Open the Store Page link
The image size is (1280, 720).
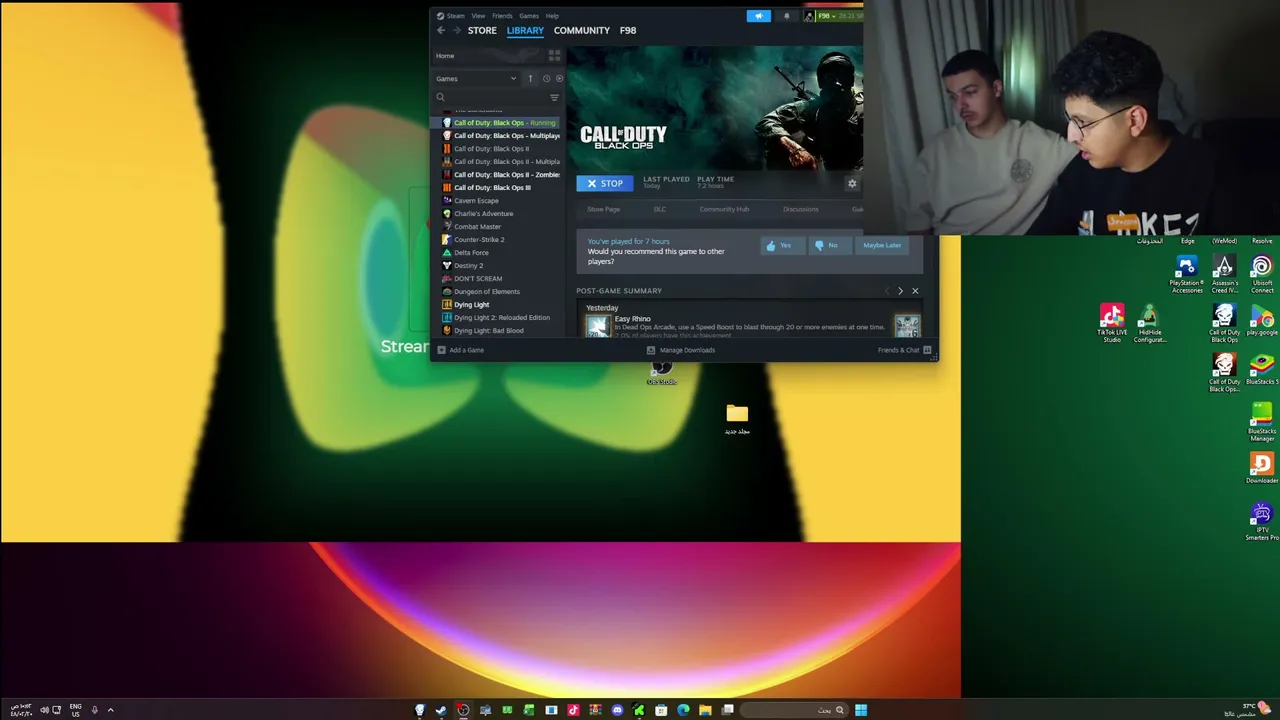point(604,210)
